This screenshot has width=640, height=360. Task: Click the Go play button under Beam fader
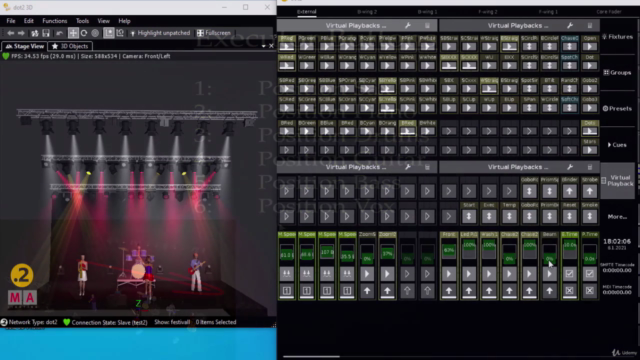point(549,274)
